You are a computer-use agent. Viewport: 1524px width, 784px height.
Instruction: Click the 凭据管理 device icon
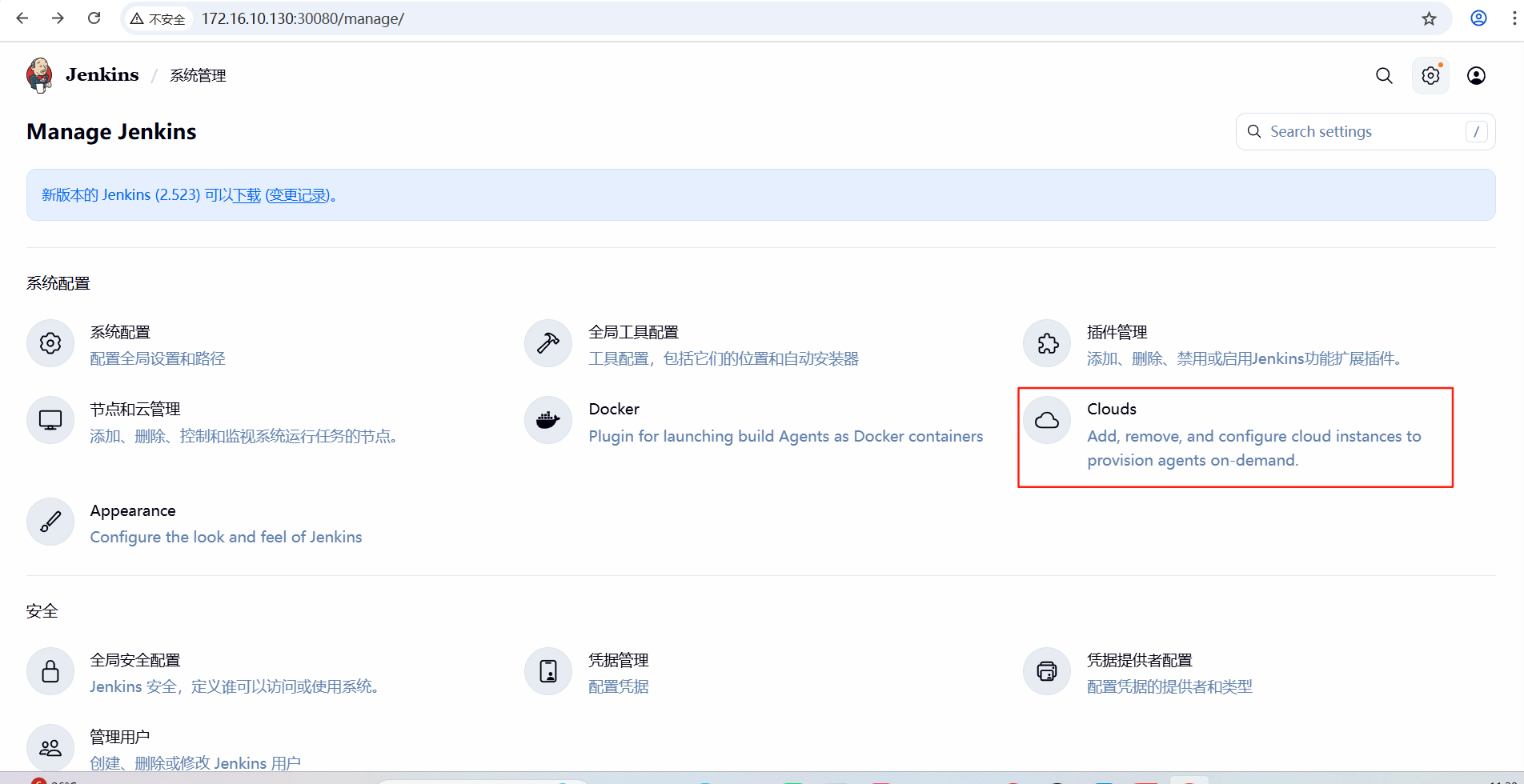(x=548, y=671)
